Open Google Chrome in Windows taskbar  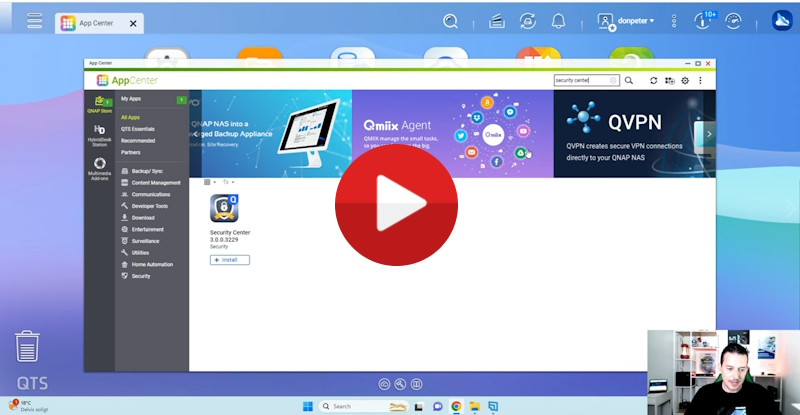(456, 406)
